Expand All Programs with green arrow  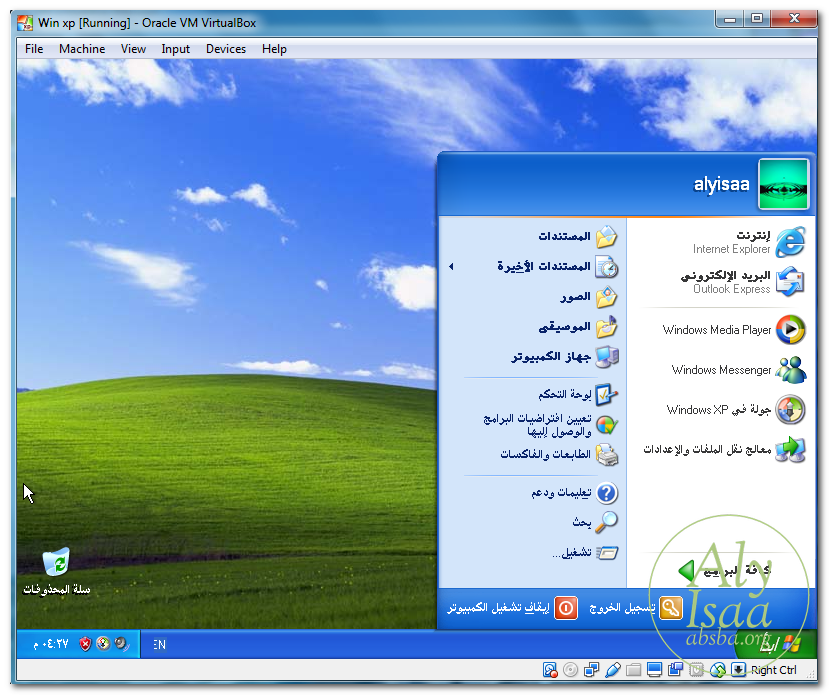(686, 571)
